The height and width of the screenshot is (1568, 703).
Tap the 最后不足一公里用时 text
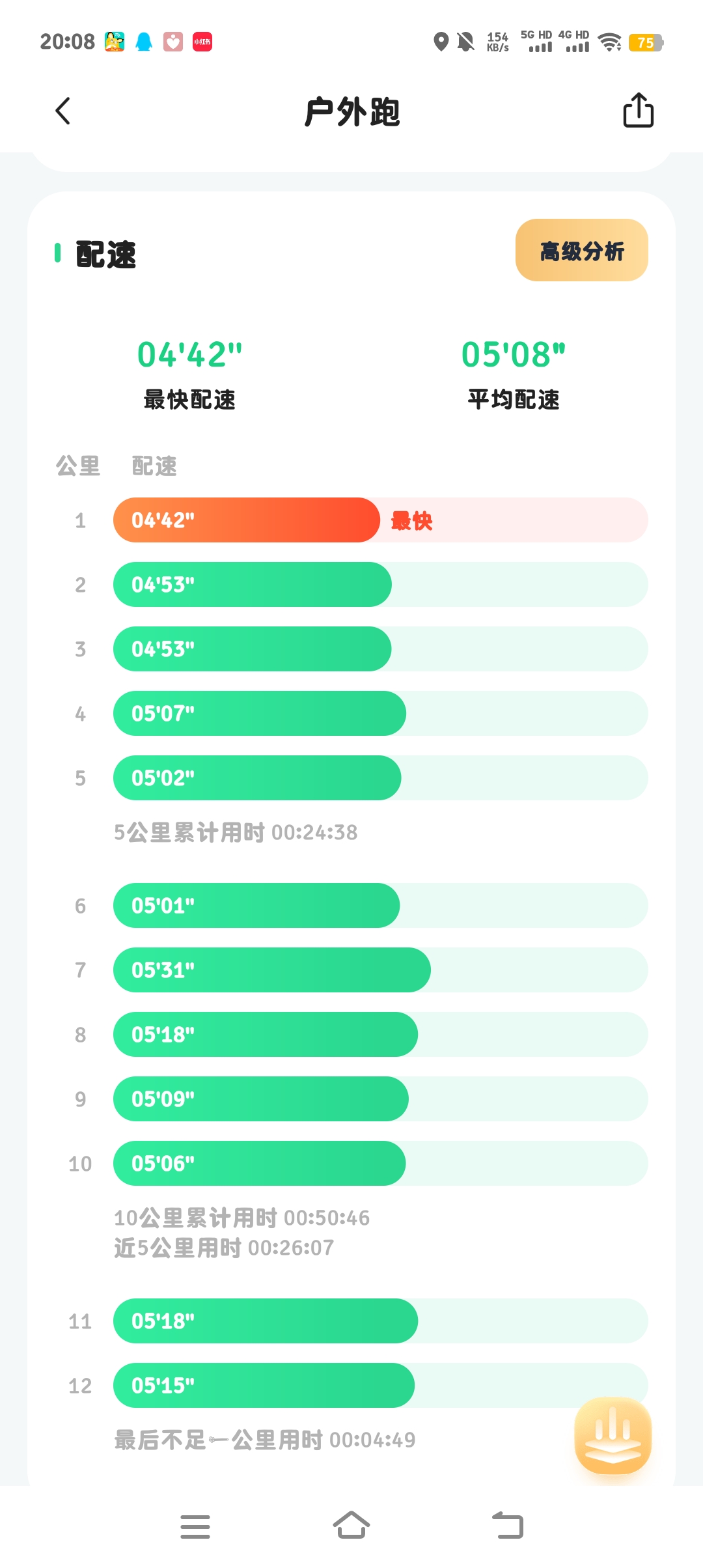(264, 1440)
